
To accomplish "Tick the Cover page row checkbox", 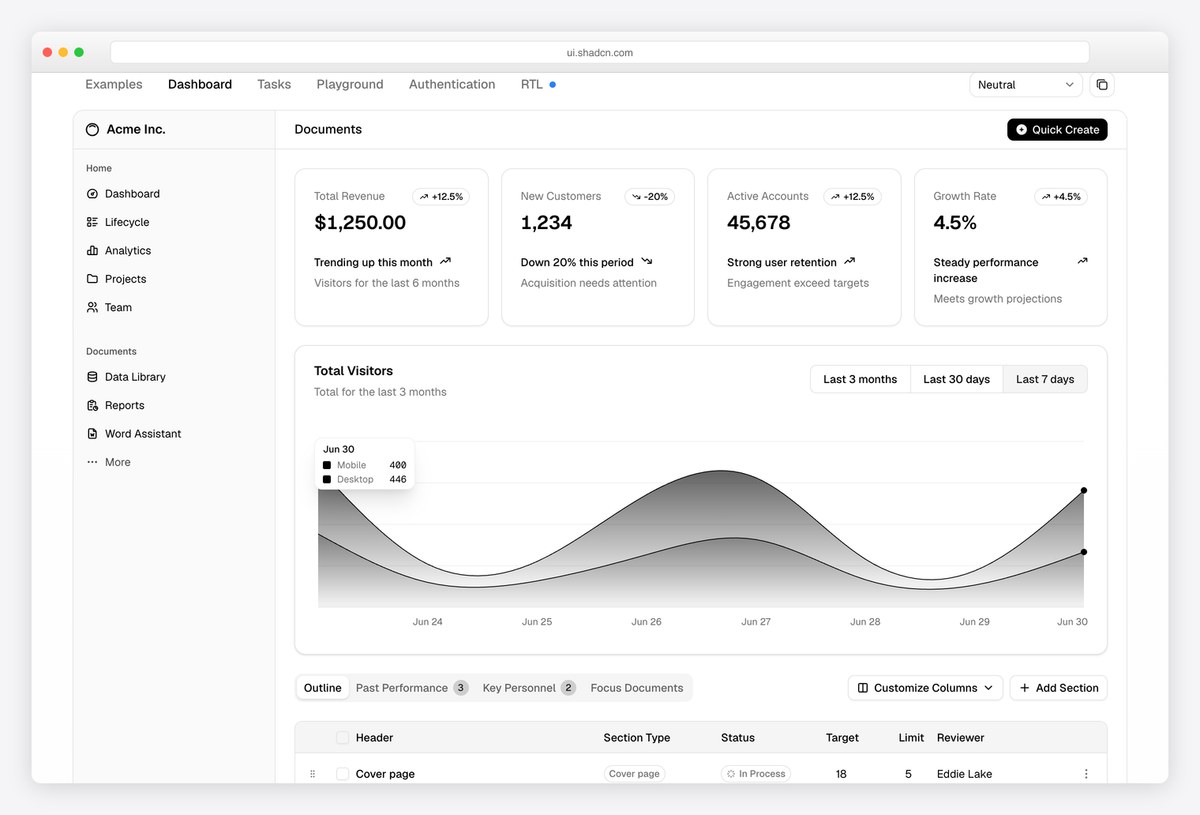I will click(342, 774).
